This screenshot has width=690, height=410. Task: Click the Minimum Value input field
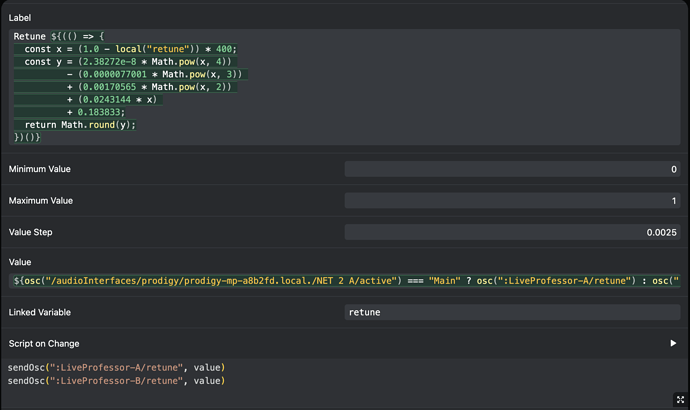click(x=512, y=170)
